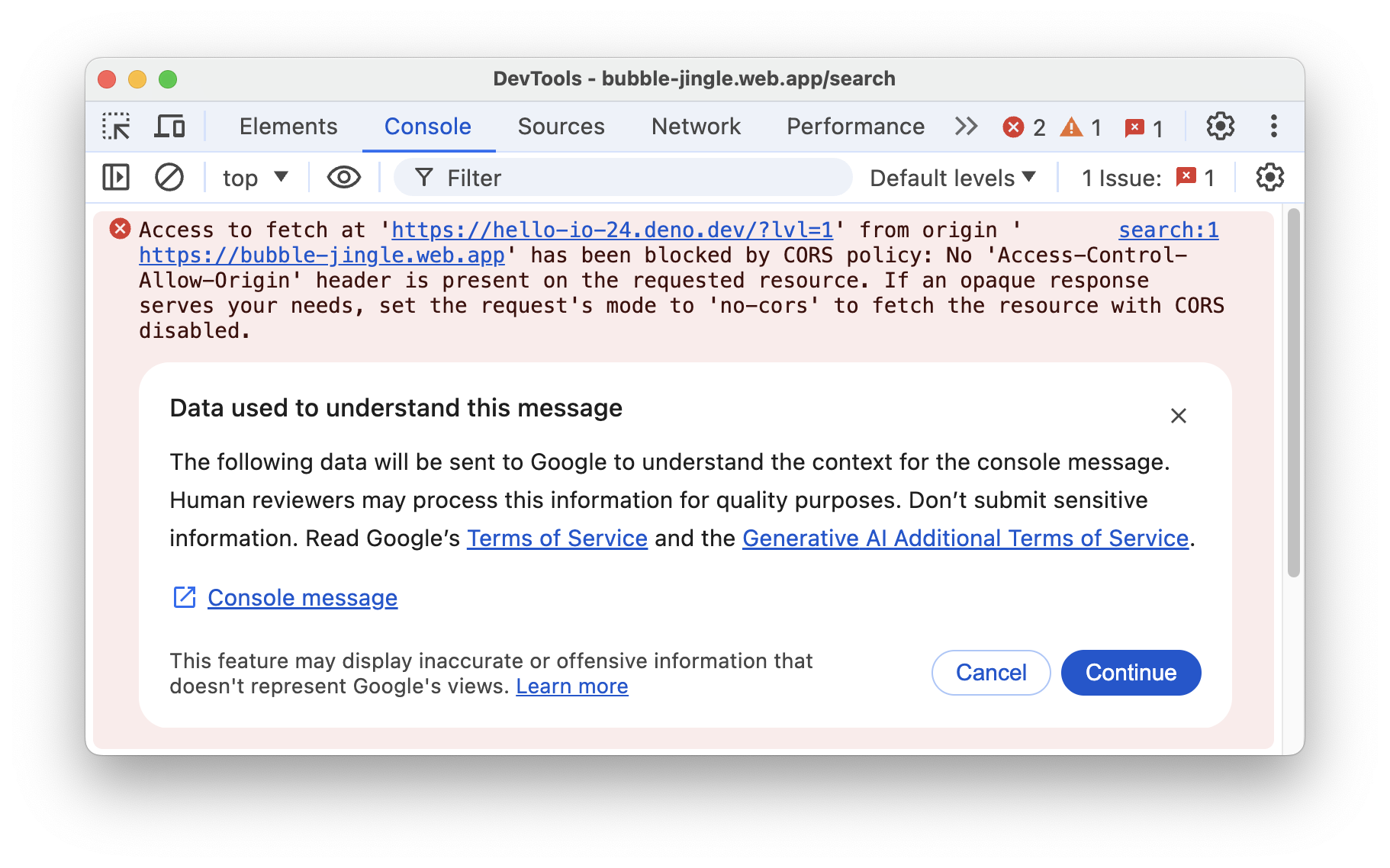The width and height of the screenshot is (1390, 868).
Task: Open Google's Terms of Service link
Action: [x=556, y=538]
